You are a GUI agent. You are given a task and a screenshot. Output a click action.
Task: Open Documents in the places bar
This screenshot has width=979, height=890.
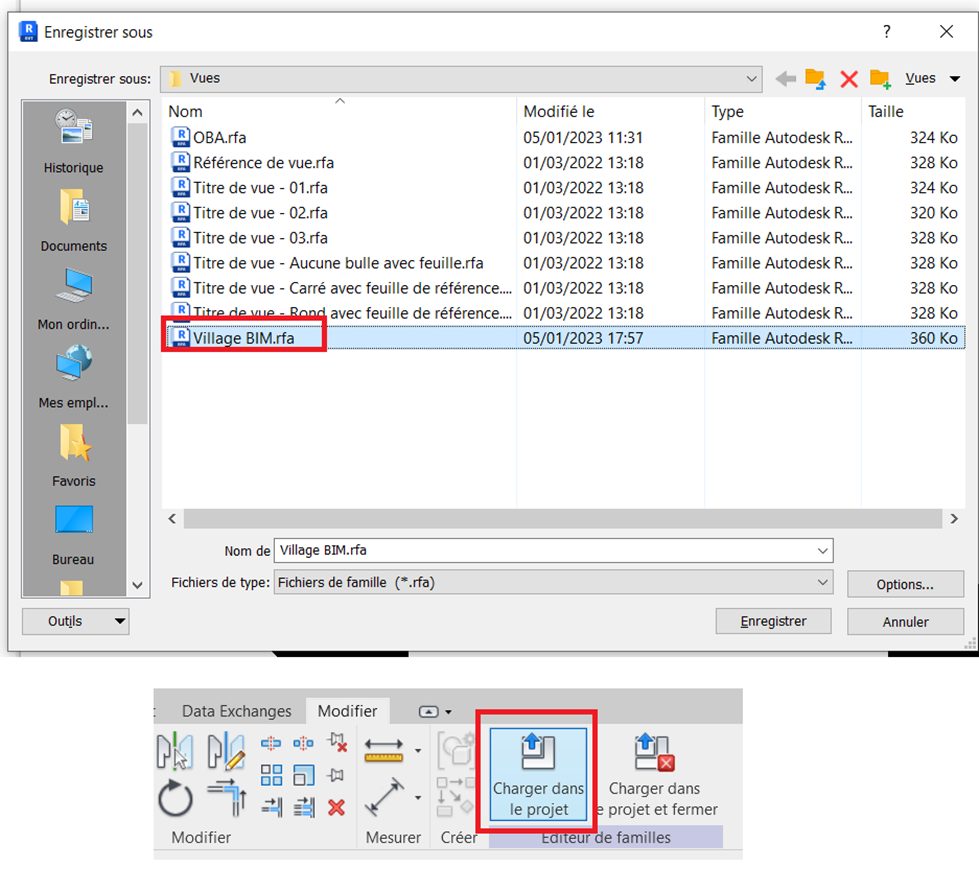pyautogui.click(x=74, y=220)
